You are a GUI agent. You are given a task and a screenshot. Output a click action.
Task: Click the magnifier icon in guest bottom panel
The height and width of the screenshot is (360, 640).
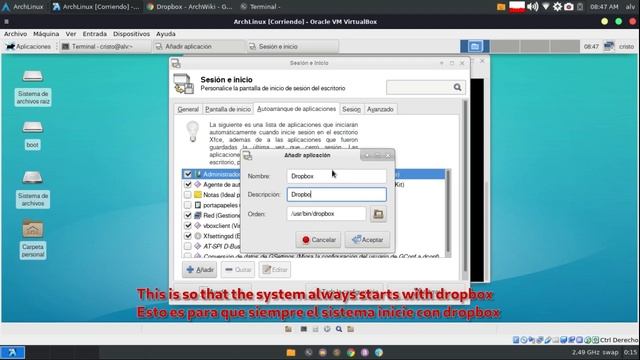(339, 329)
